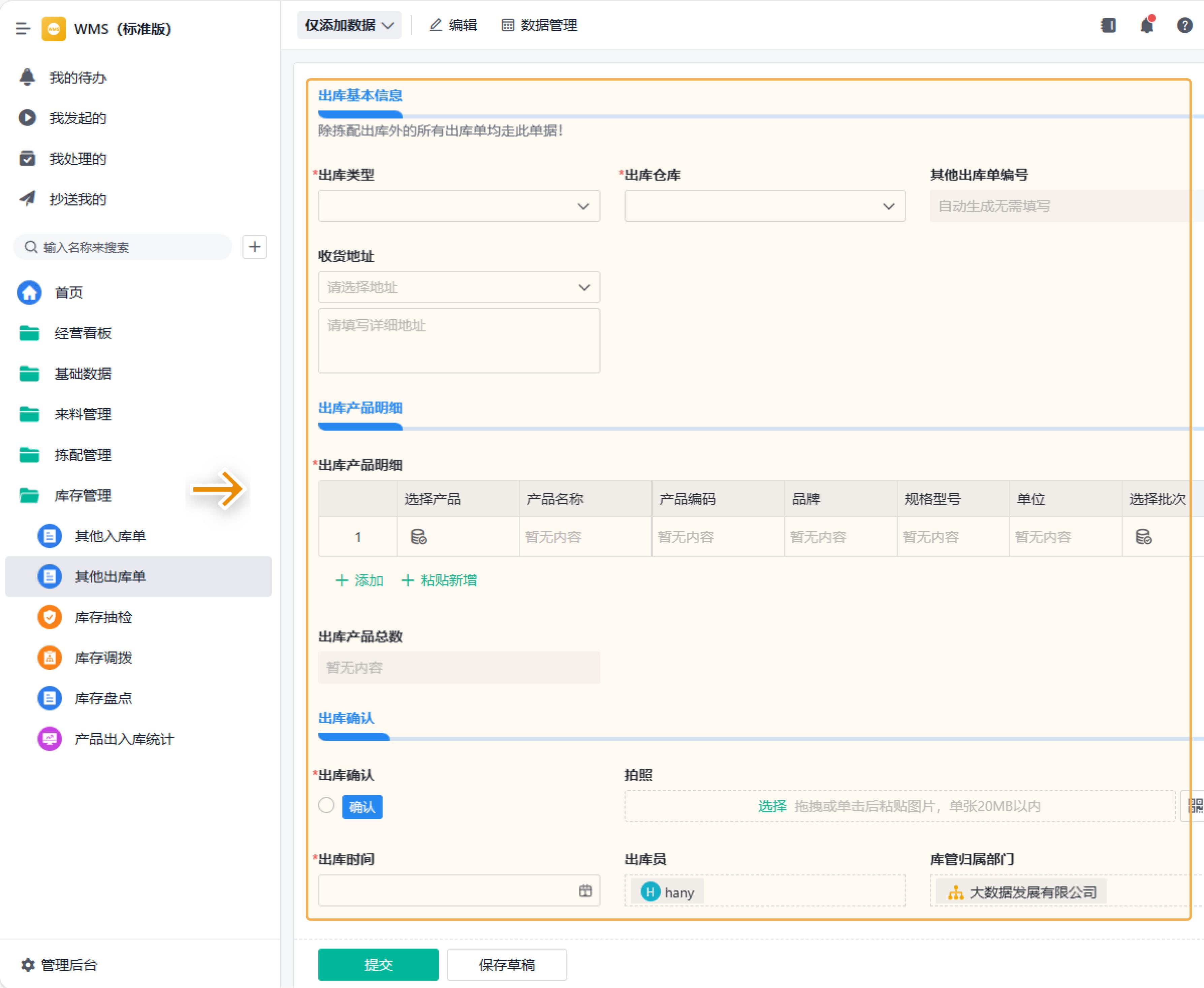
Task: Open 库存盘点 in the sidebar
Action: [103, 698]
